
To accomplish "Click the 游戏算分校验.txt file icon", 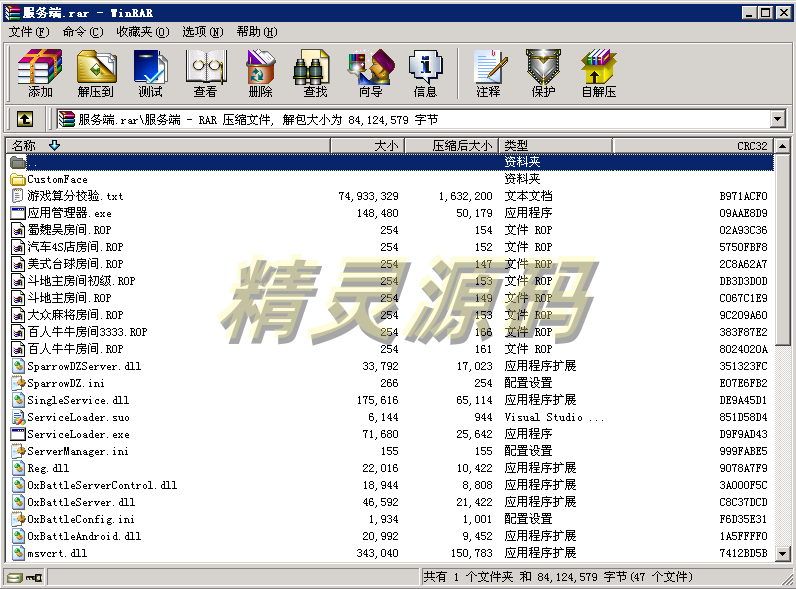I will [x=18, y=196].
